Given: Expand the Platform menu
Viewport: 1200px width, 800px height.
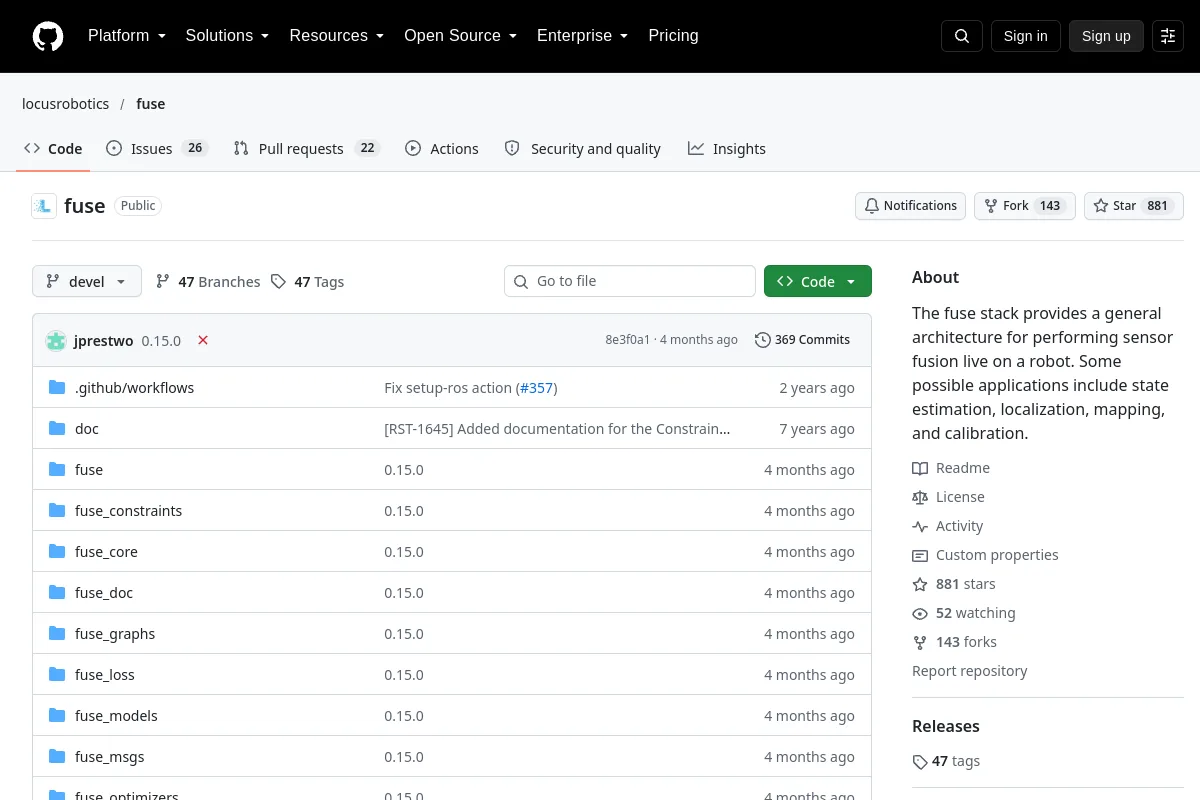Looking at the screenshot, I should tap(126, 36).
